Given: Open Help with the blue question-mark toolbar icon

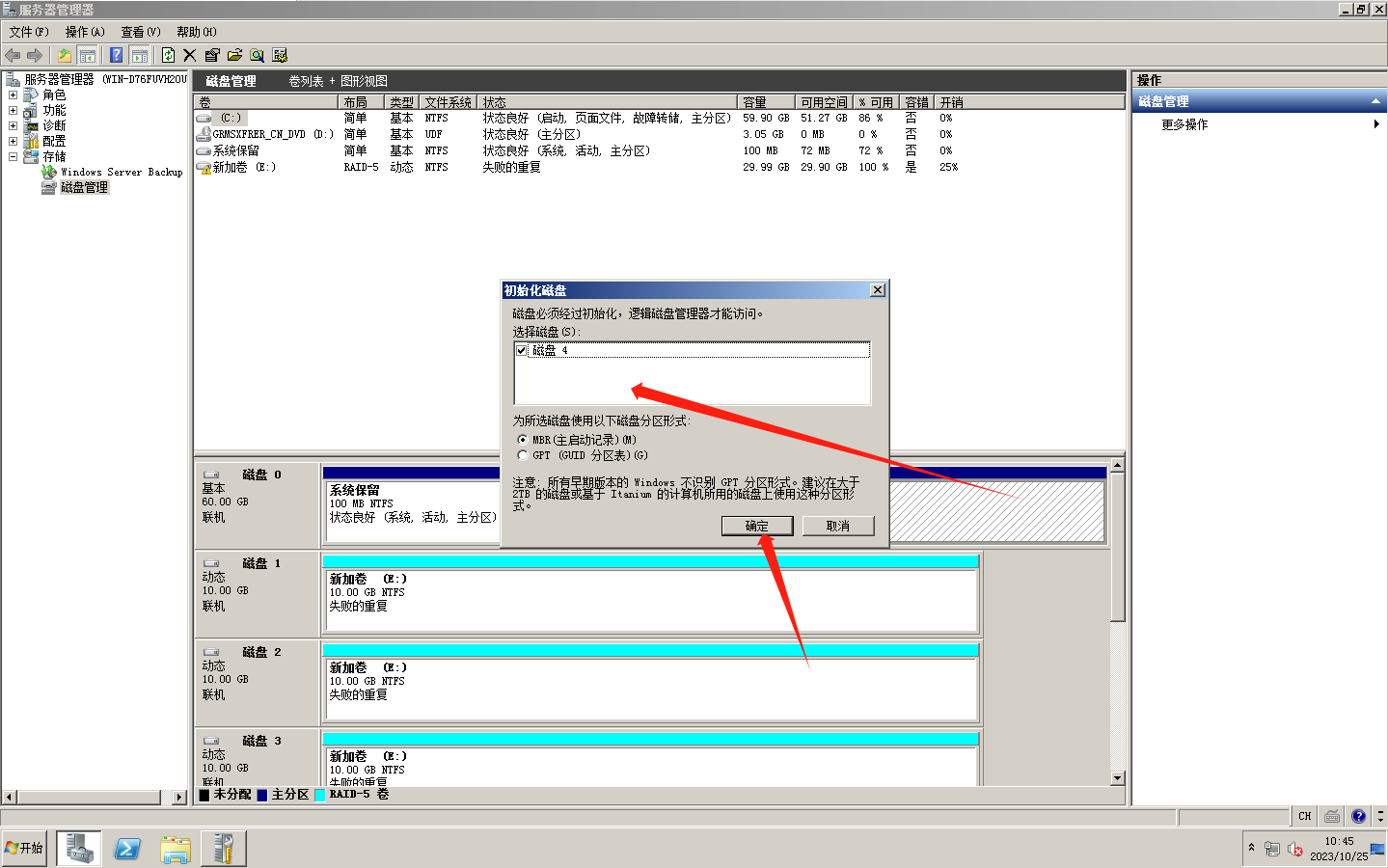Looking at the screenshot, I should coord(116,55).
